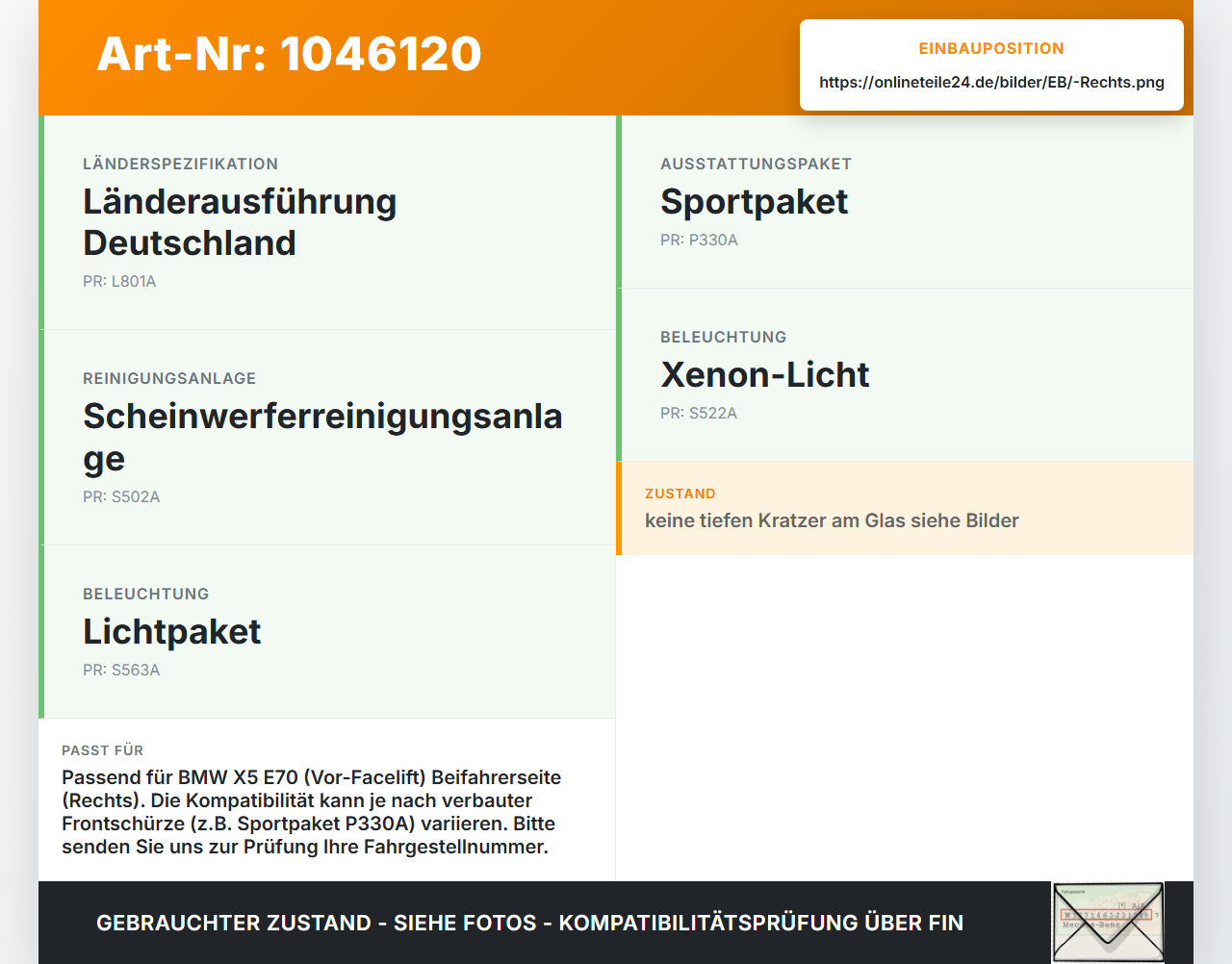This screenshot has height=964, width=1232.
Task: Click the footer Gebrauchter Zustand banner text
Action: click(529, 923)
